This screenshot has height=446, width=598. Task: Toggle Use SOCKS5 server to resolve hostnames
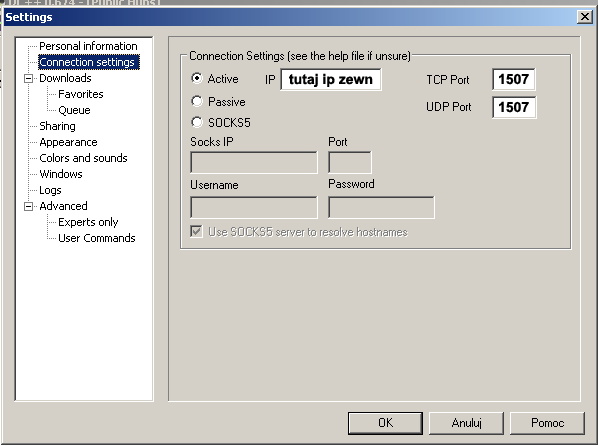pos(196,231)
